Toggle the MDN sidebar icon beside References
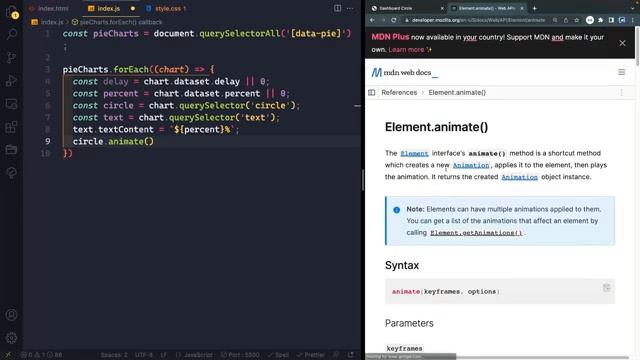This screenshot has width=640, height=360. click(x=371, y=93)
